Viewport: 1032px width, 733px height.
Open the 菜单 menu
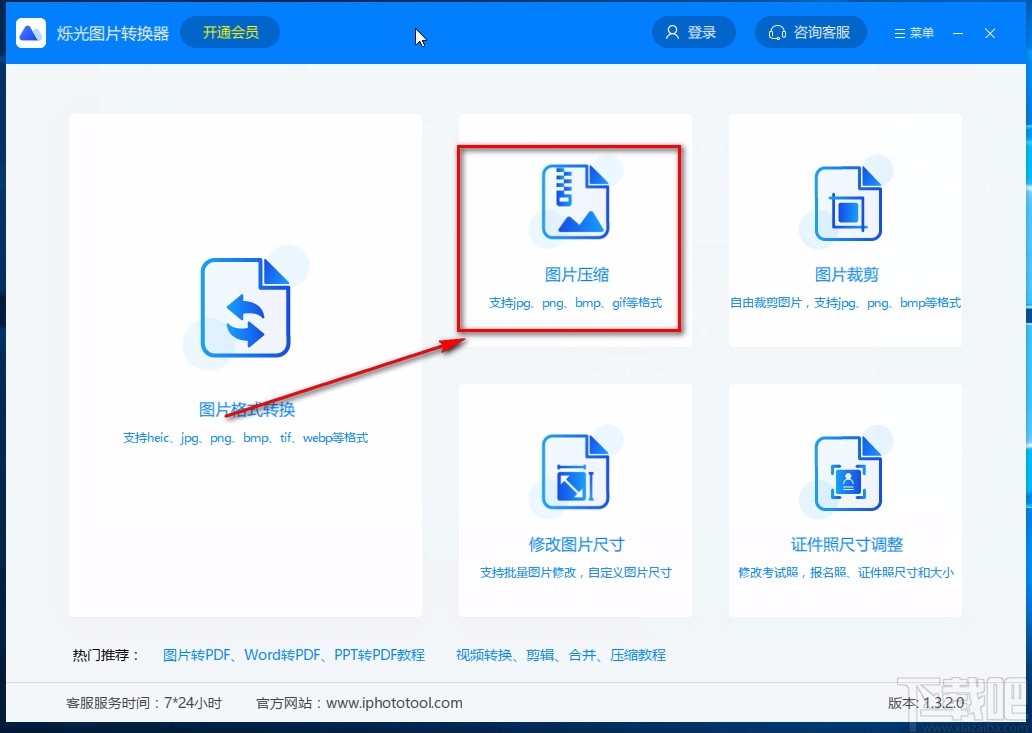[912, 31]
